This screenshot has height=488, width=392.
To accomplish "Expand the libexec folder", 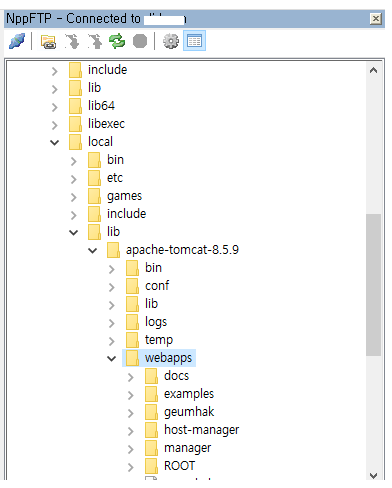I will (55, 125).
